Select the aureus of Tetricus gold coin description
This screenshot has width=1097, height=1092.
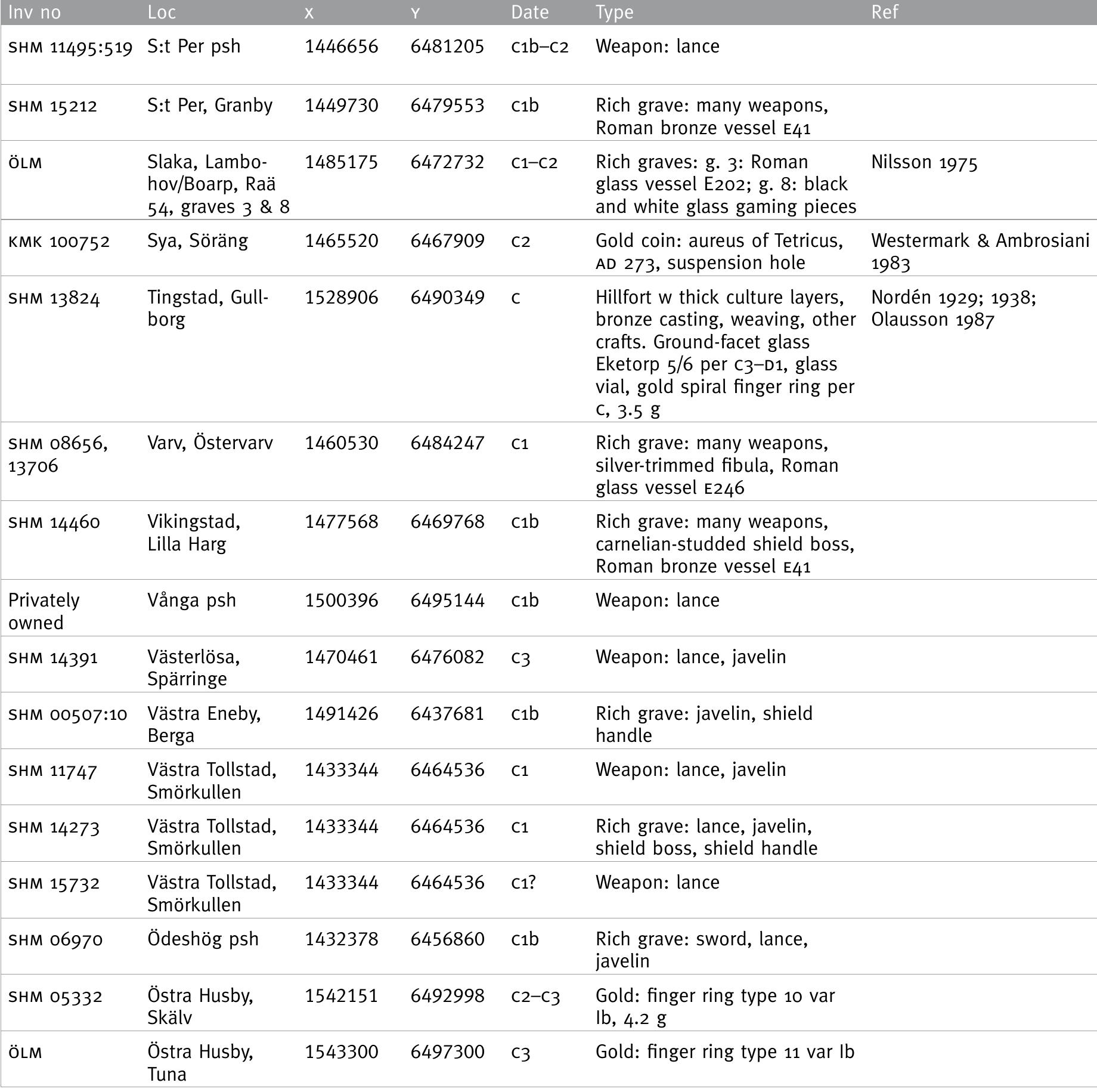point(719,252)
